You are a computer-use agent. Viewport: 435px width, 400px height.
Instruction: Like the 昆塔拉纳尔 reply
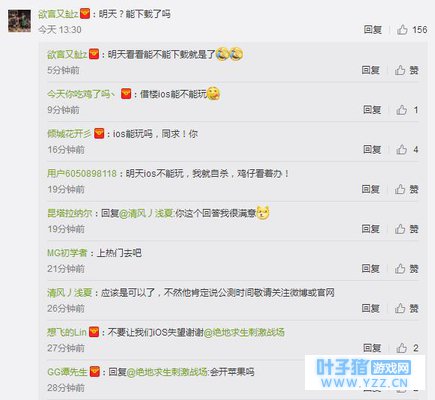click(x=407, y=229)
